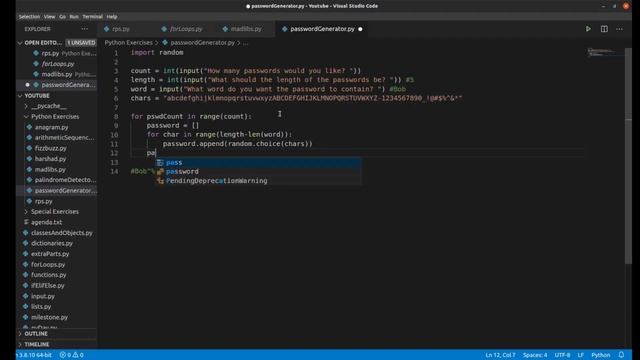Click the password variable suggestion icon
Screen dimensions: 640x360
point(160,171)
